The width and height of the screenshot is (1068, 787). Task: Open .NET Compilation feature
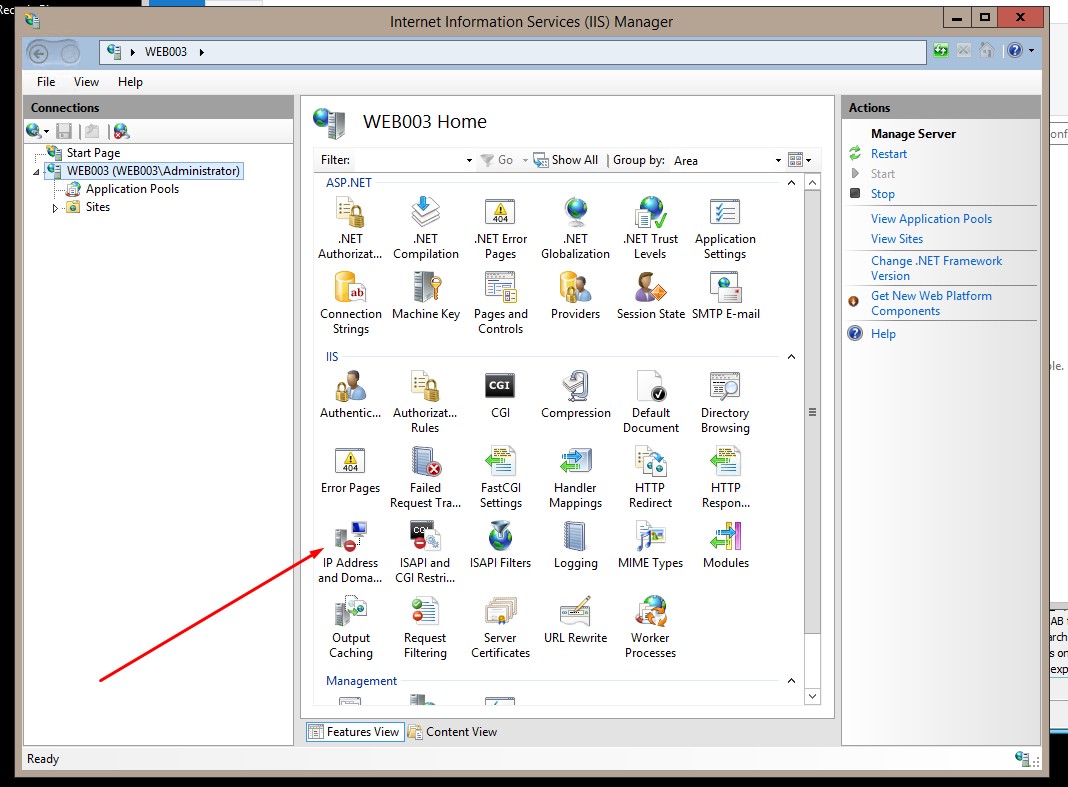click(426, 228)
